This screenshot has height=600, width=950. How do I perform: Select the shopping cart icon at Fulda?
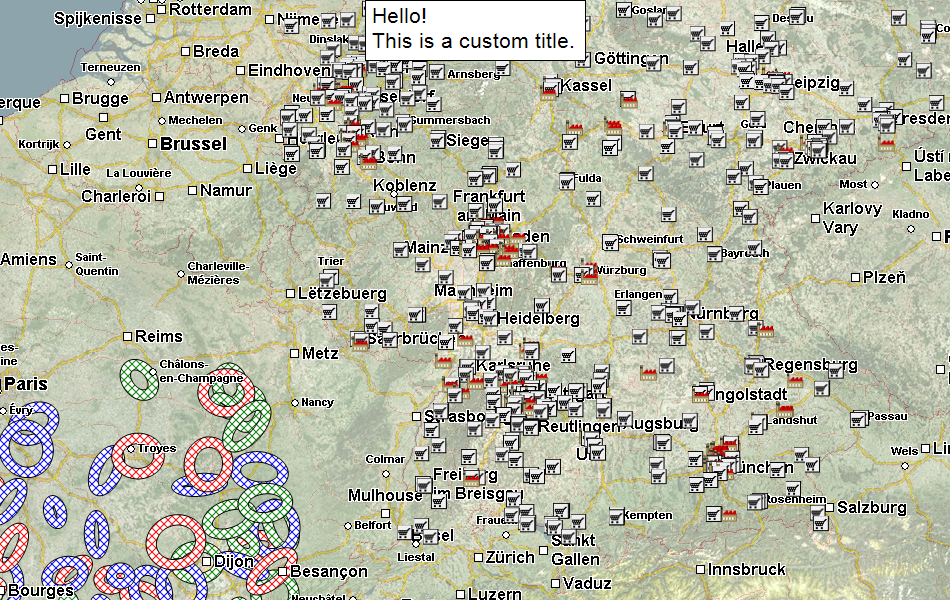click(x=566, y=181)
